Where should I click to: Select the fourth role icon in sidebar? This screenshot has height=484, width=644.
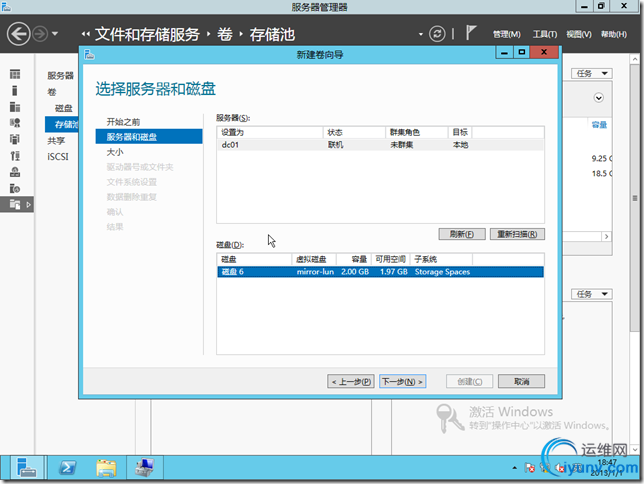[15, 123]
